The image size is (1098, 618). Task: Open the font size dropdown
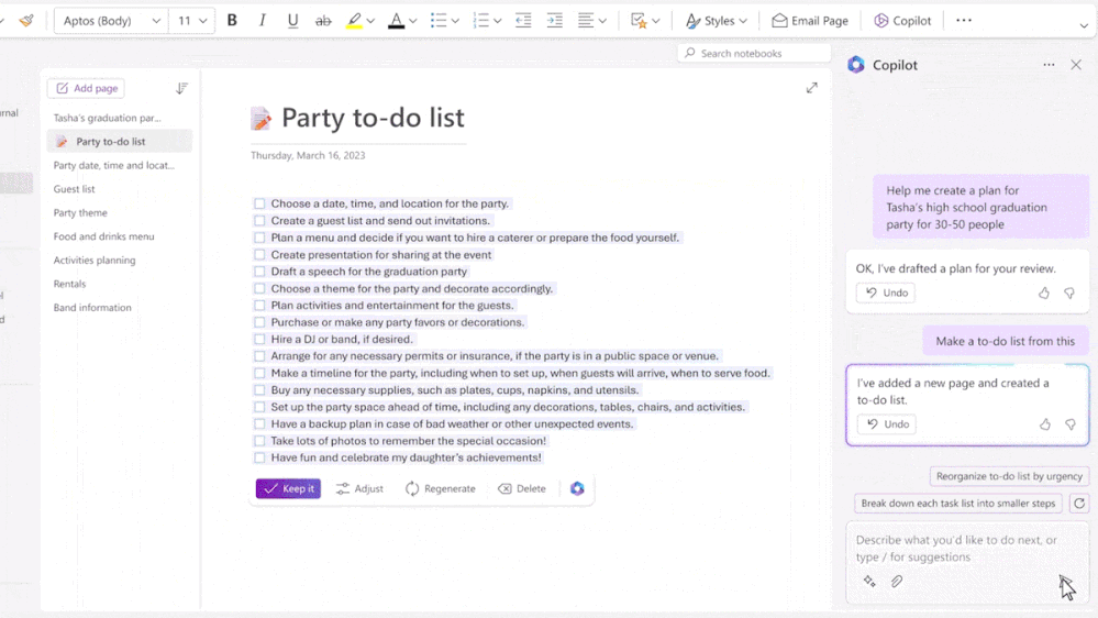[190, 19]
